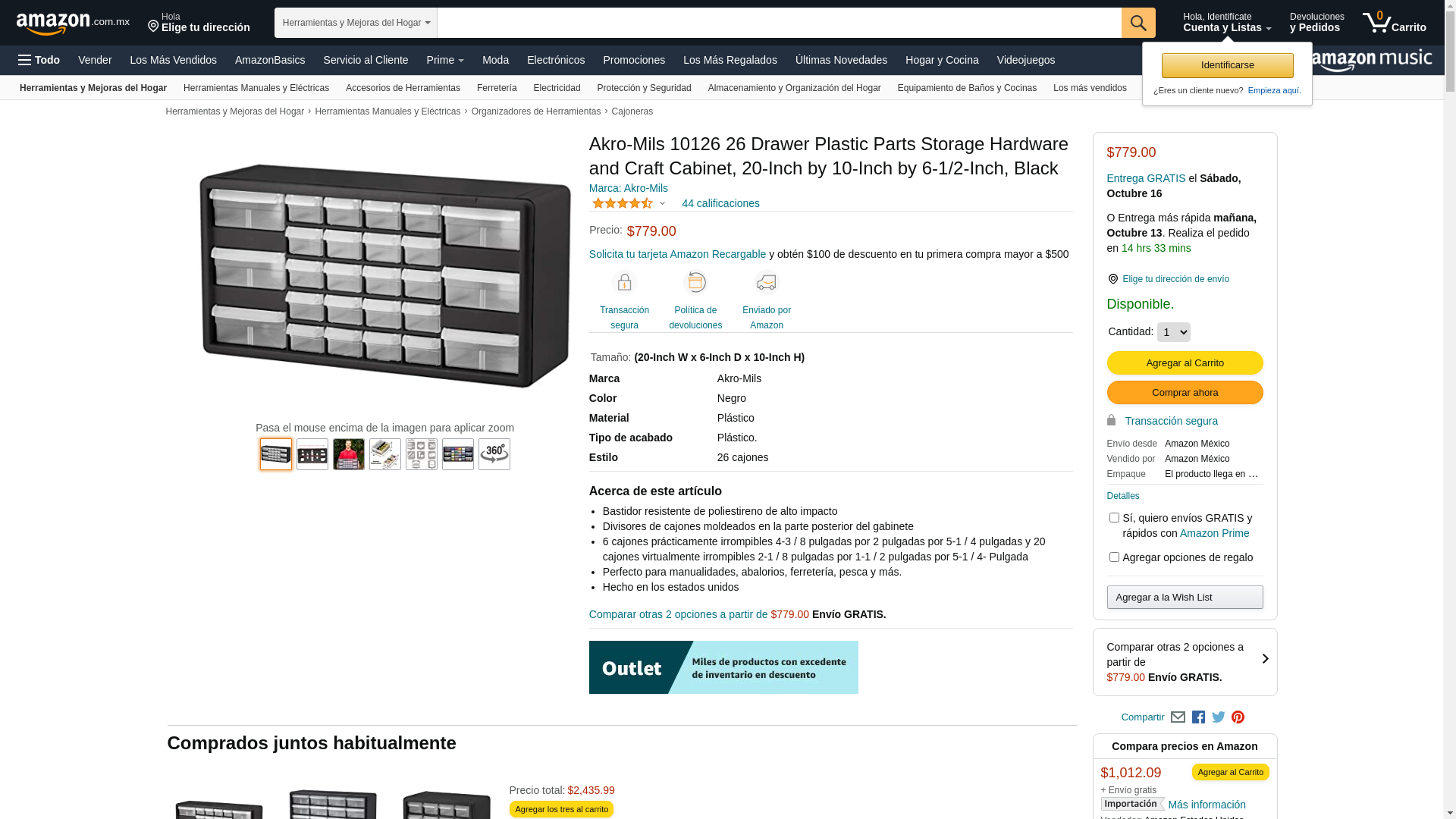The width and height of the screenshot is (1456, 819).
Task: Open the 360 degree view thumbnail
Action: click(494, 454)
